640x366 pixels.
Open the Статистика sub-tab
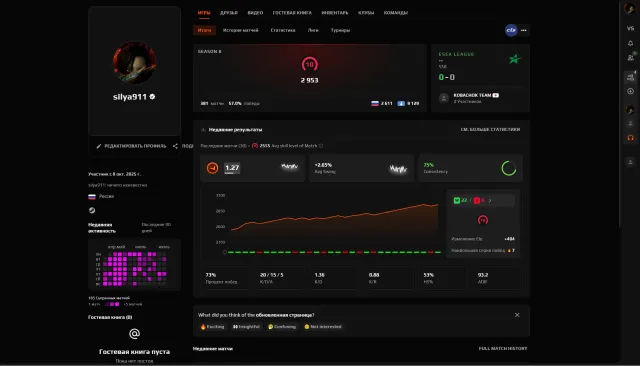[x=282, y=30]
